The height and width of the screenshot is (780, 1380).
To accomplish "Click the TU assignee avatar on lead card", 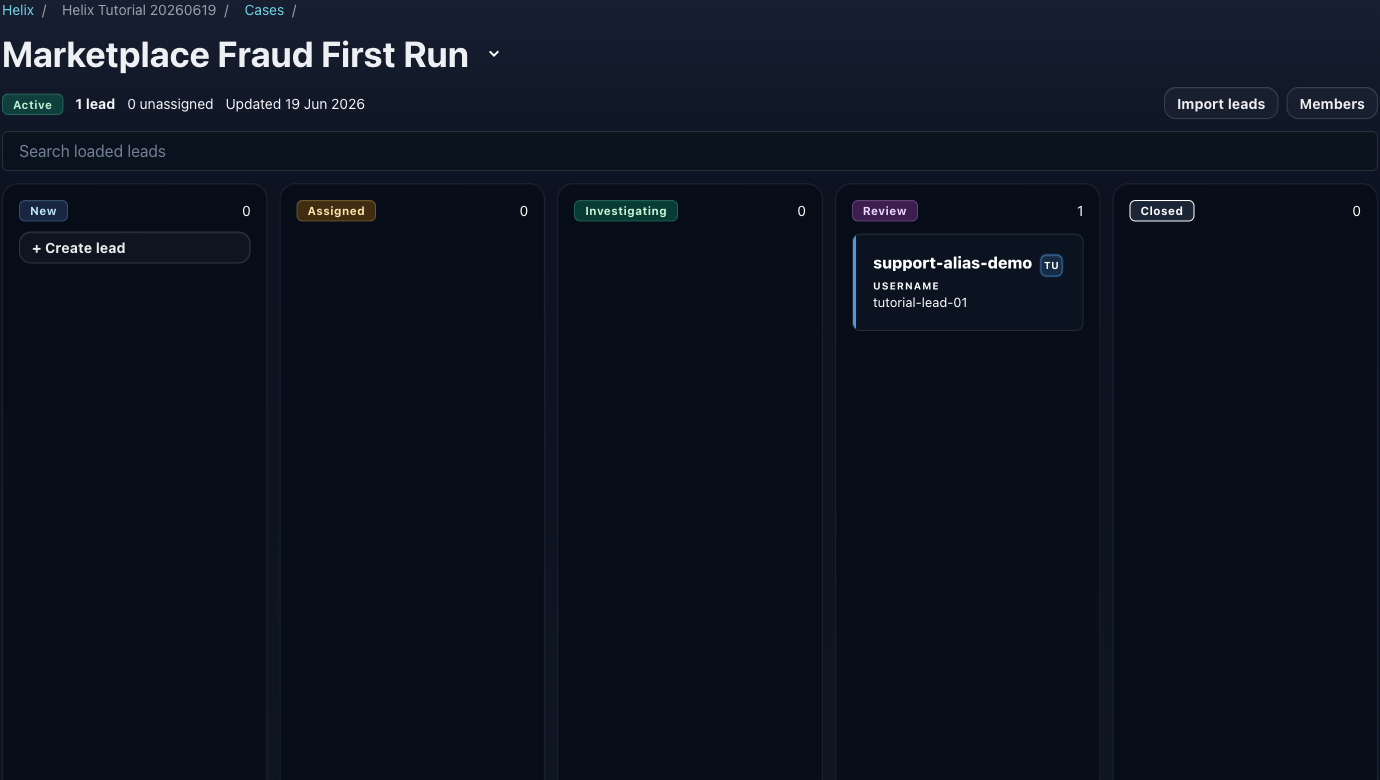I will [1051, 265].
